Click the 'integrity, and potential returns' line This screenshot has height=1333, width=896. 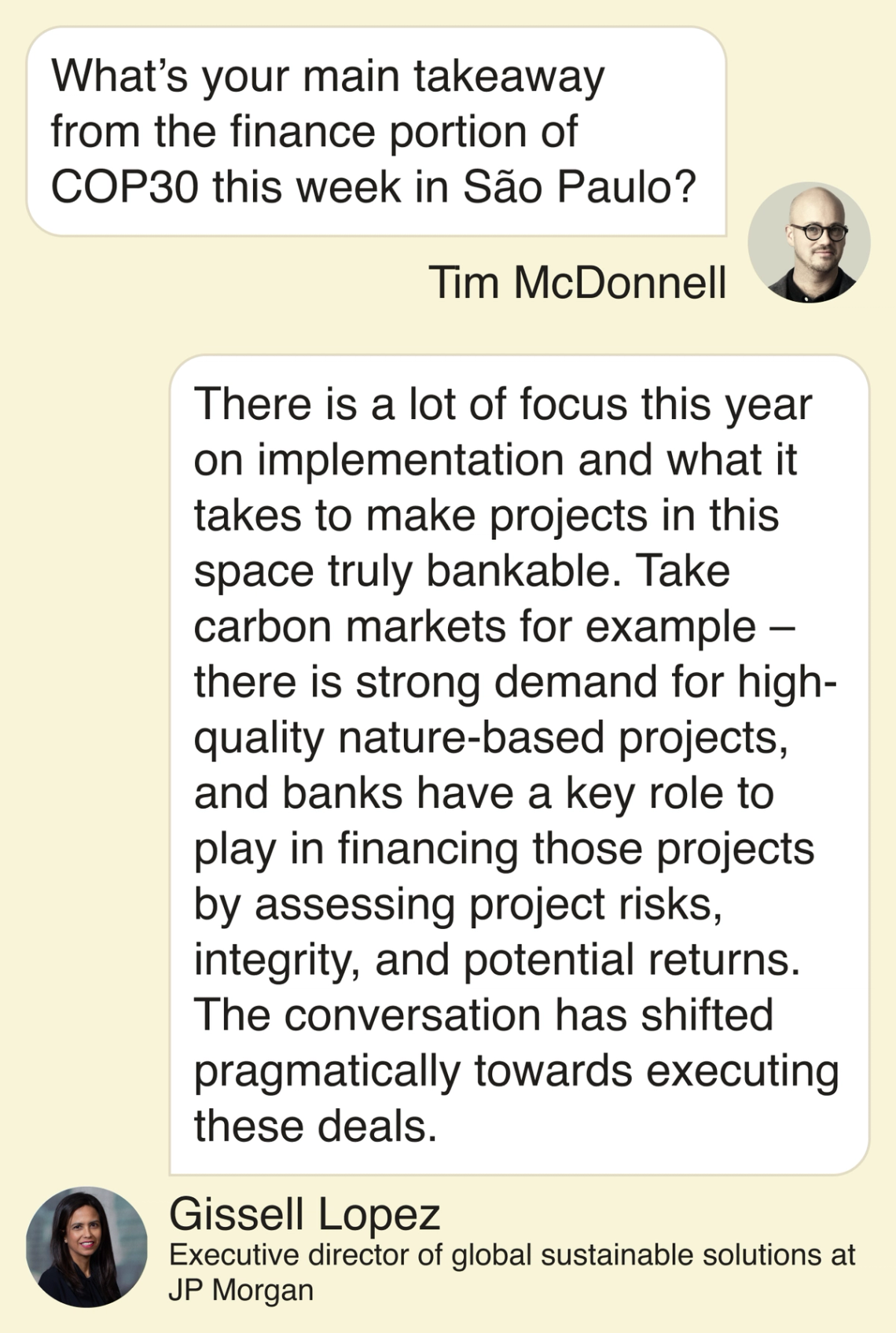coord(497,960)
